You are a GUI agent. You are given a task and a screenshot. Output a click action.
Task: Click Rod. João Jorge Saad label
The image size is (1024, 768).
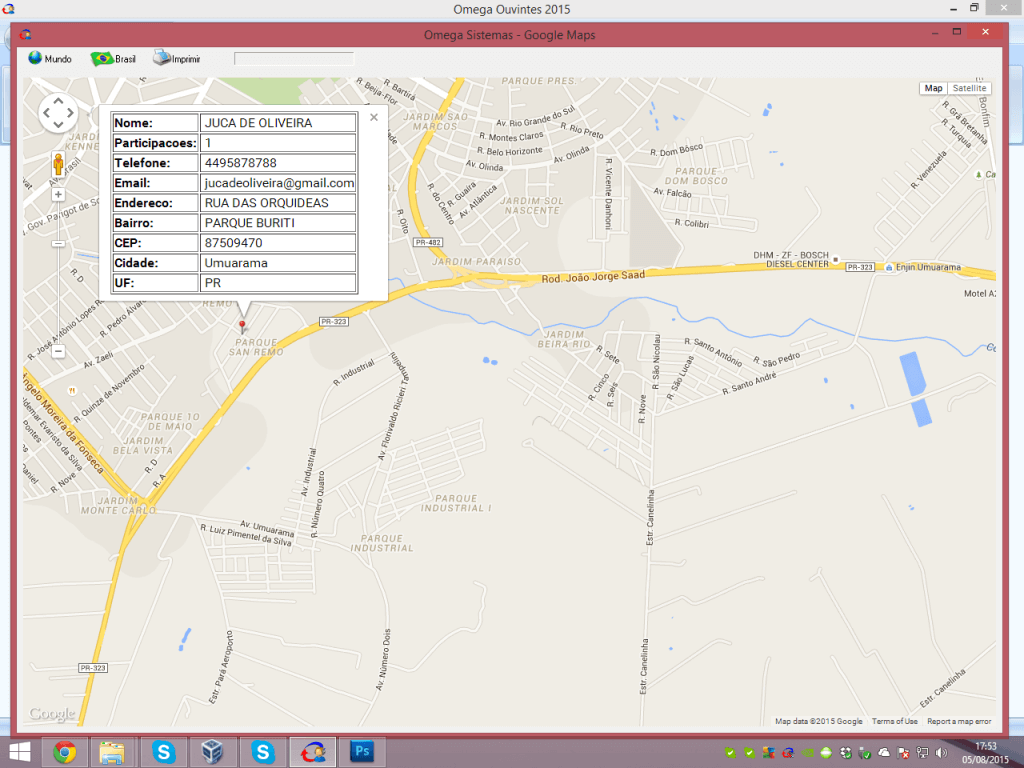coord(593,277)
